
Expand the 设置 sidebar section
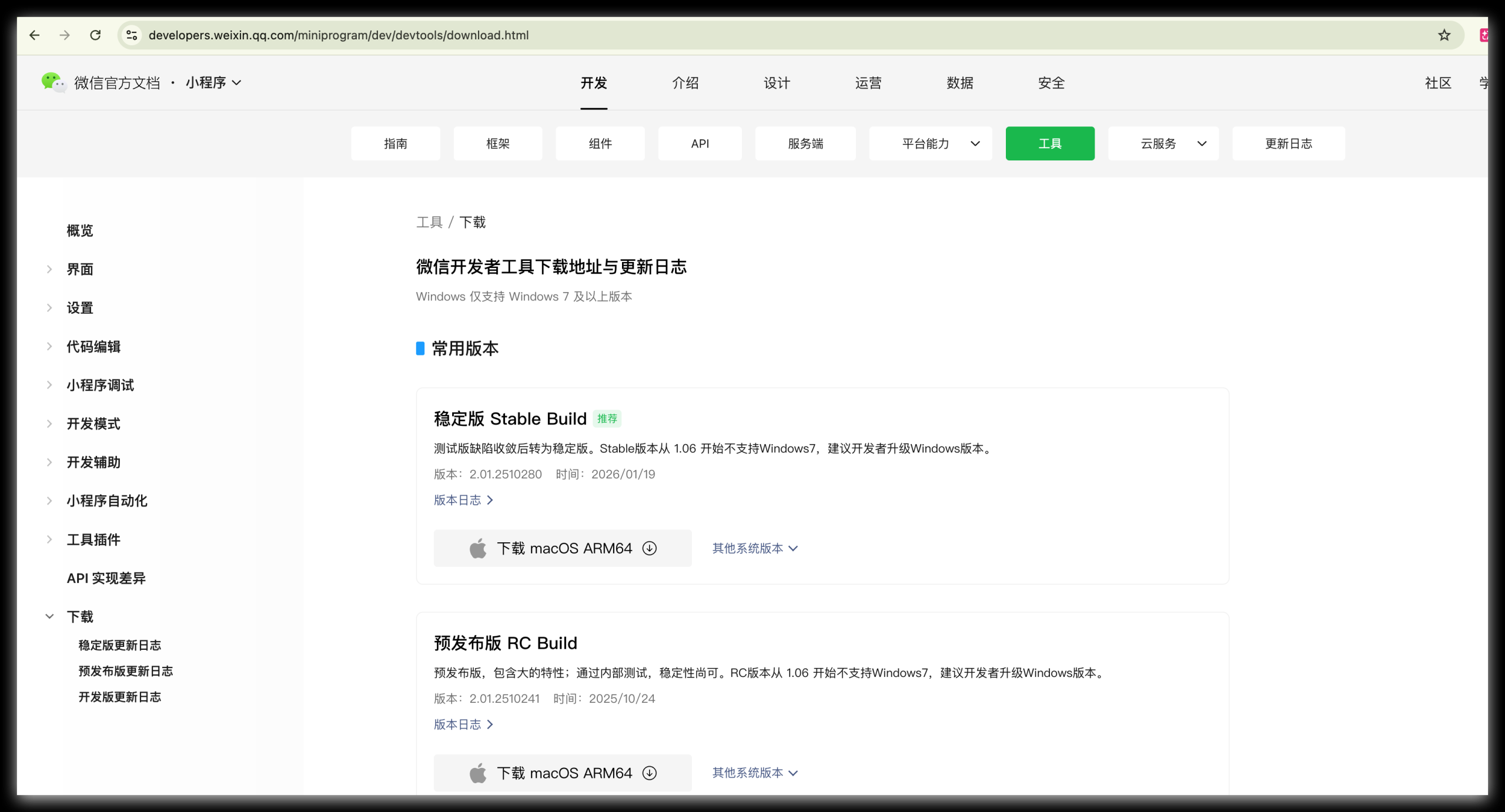pyautogui.click(x=50, y=308)
